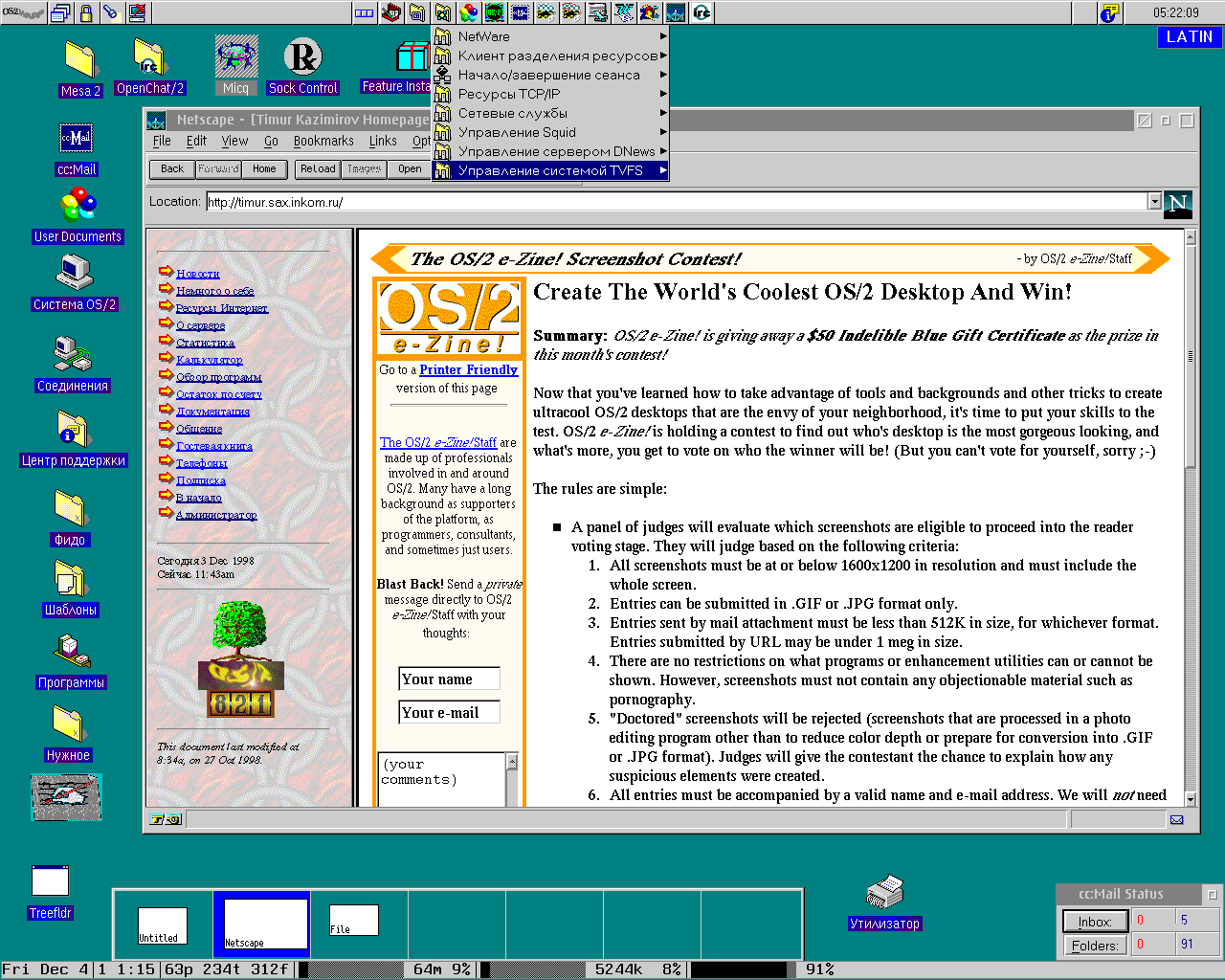The height and width of the screenshot is (980, 1225).
Task: Expand the Управление Squid submenu
Action: click(x=550, y=132)
